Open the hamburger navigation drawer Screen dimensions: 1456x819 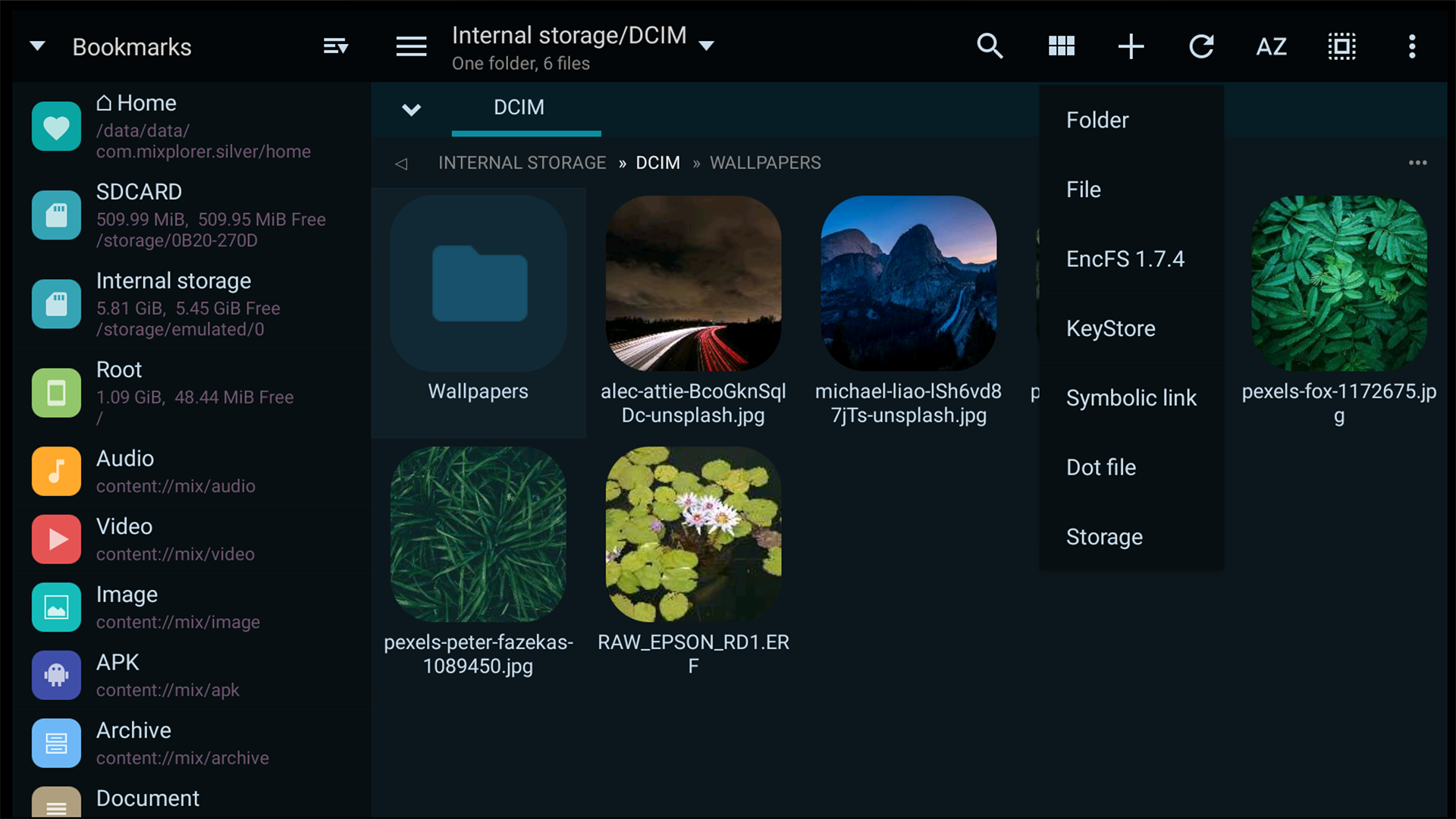click(x=411, y=46)
